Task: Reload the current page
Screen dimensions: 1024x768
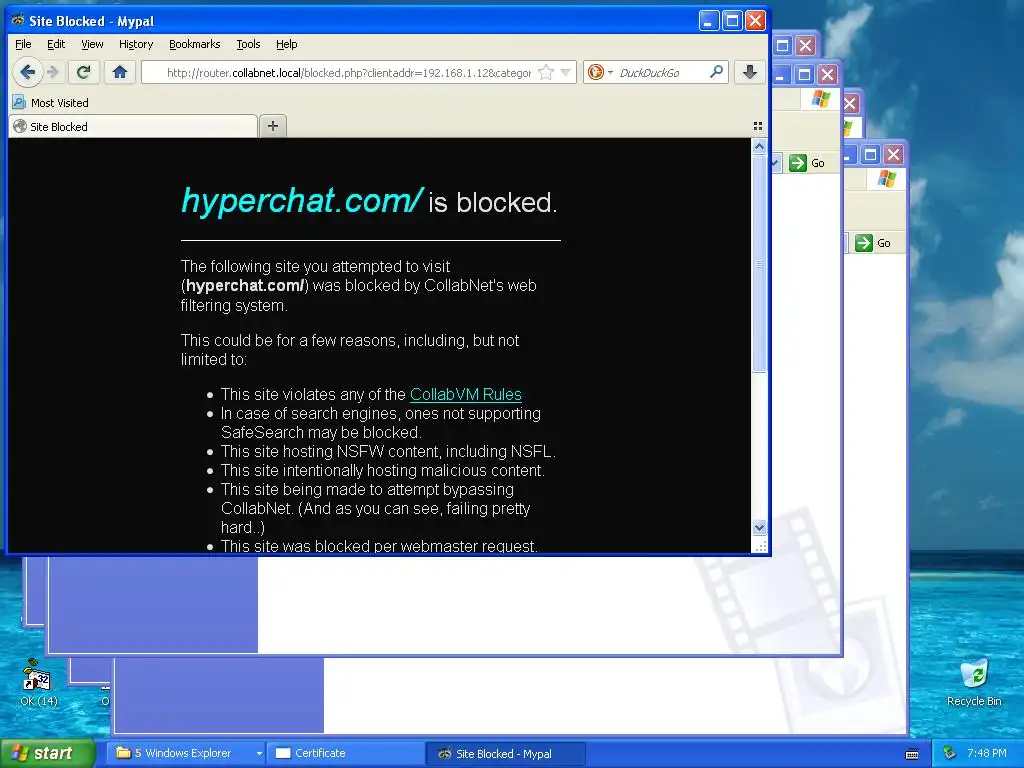Action: tap(84, 72)
